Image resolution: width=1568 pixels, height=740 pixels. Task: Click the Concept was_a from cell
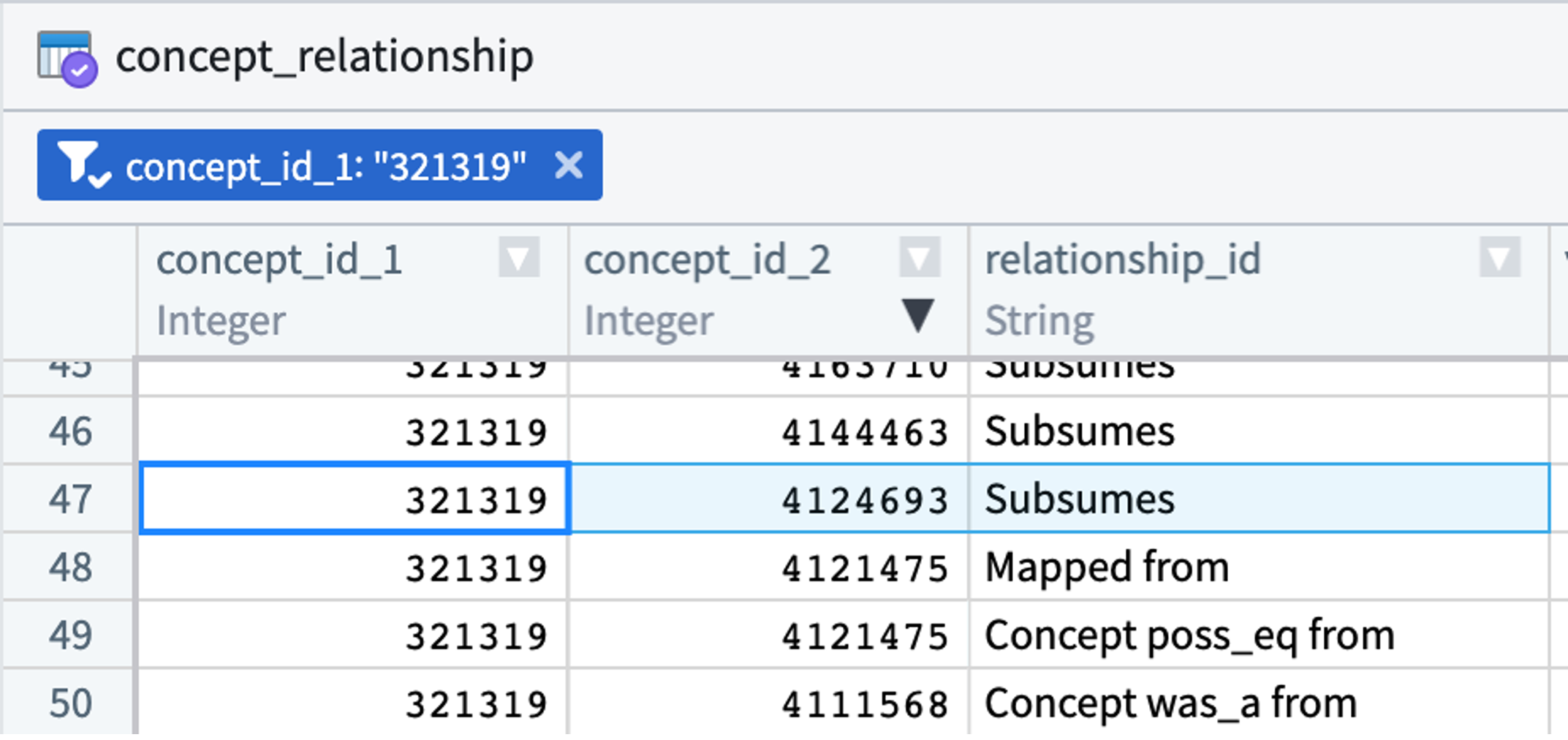tap(1170, 703)
